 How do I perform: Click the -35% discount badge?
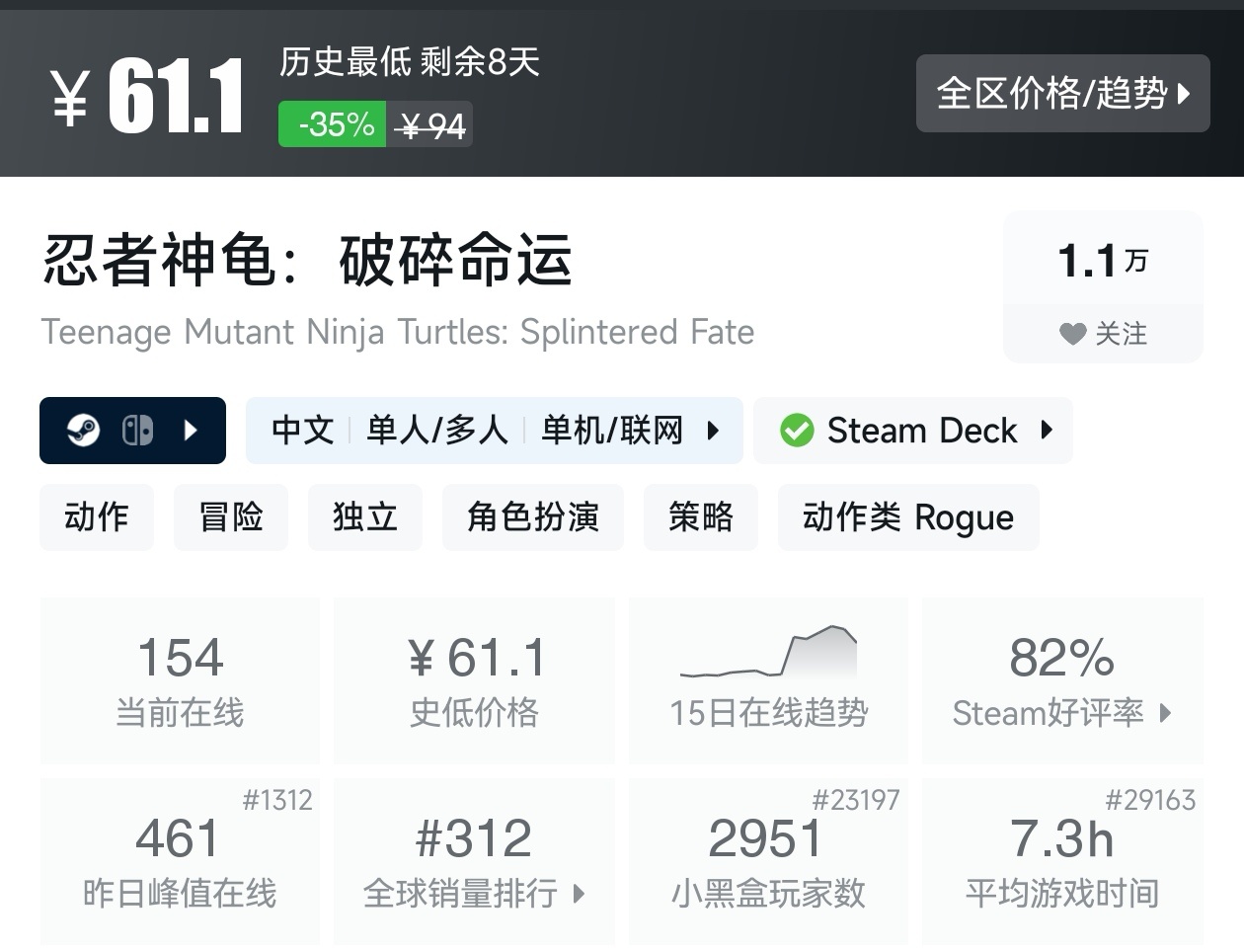(x=333, y=124)
